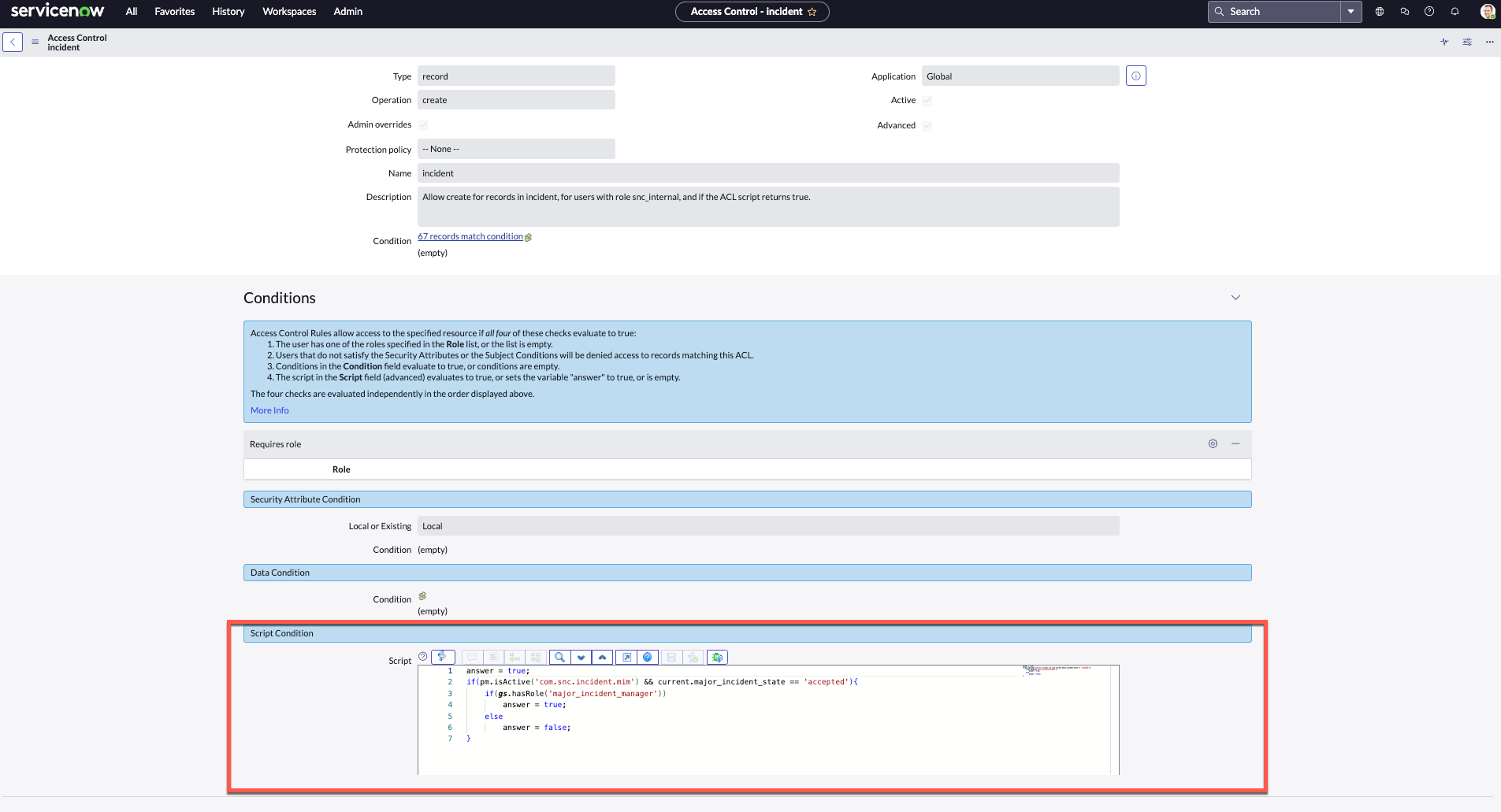The width and height of the screenshot is (1501, 812).
Task: Click the Application field showing Global
Action: (1020, 76)
